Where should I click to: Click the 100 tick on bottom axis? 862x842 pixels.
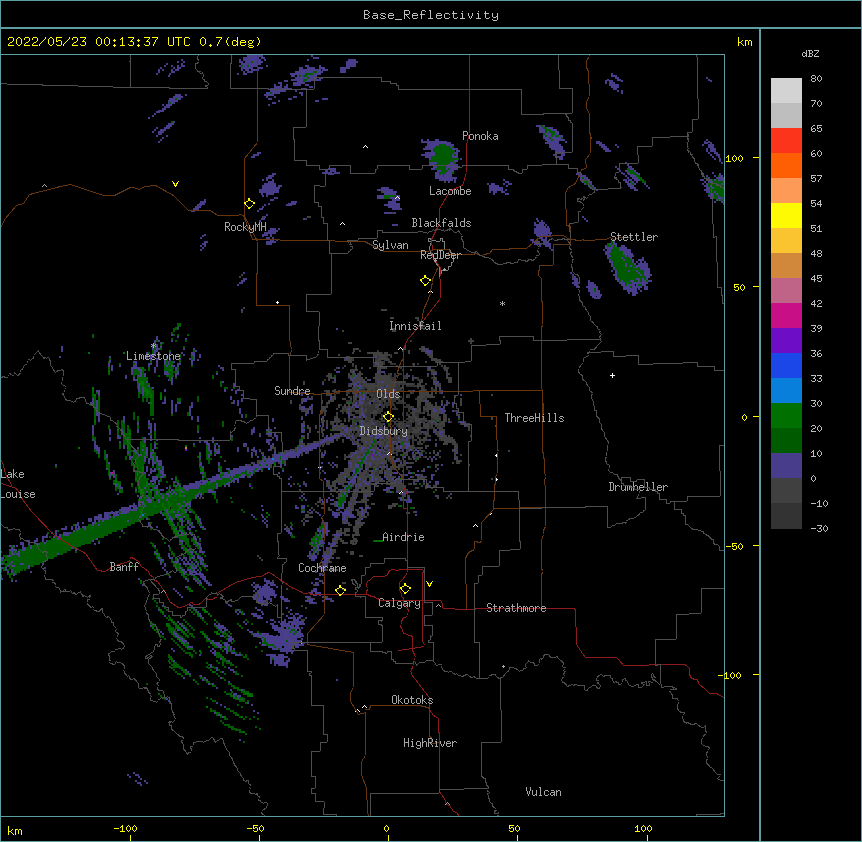coord(644,828)
